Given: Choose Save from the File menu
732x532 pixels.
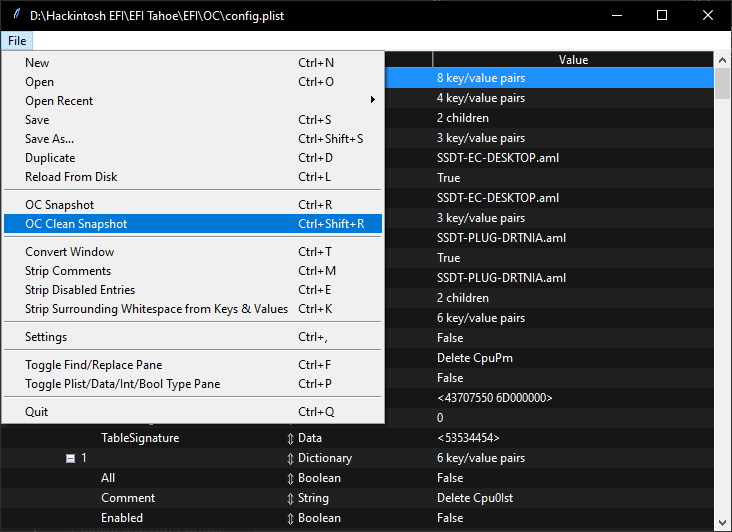Looking at the screenshot, I should pyautogui.click(x=193, y=119).
